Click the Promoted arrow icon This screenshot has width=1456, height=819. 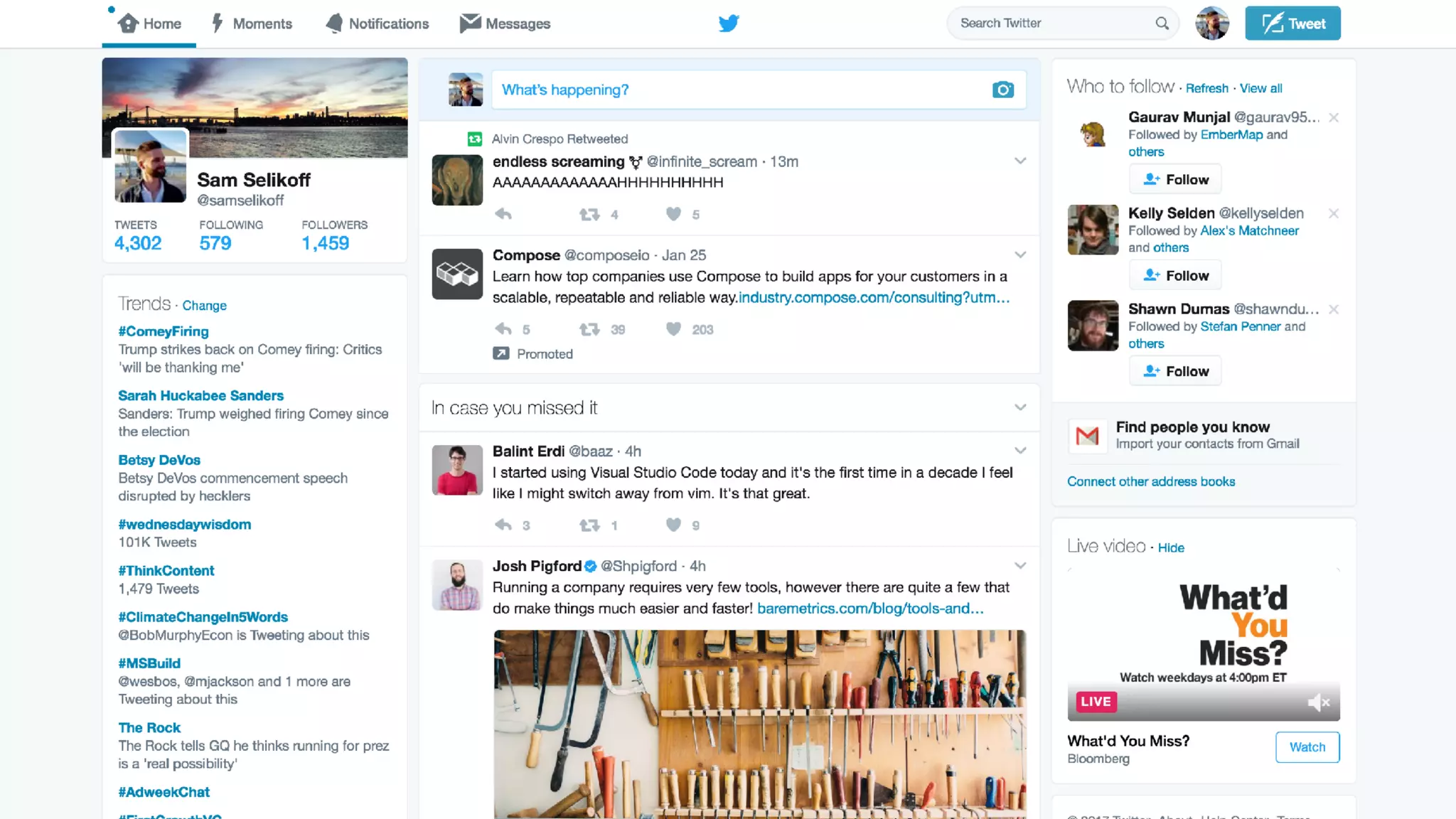(501, 353)
